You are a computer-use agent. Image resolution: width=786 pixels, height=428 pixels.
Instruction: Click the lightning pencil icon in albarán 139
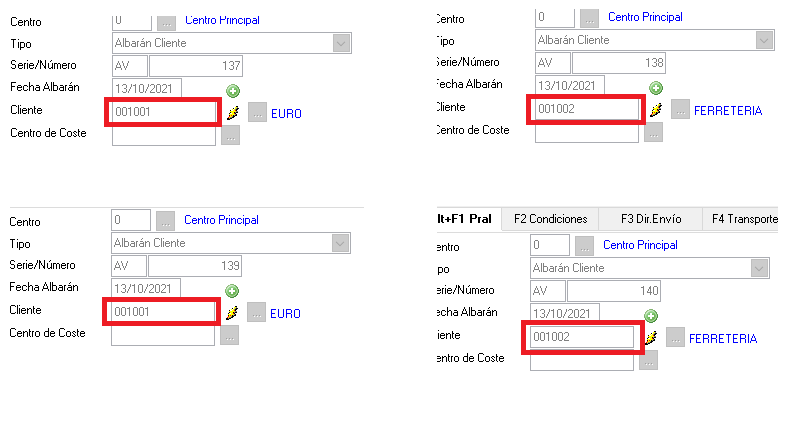(232, 312)
